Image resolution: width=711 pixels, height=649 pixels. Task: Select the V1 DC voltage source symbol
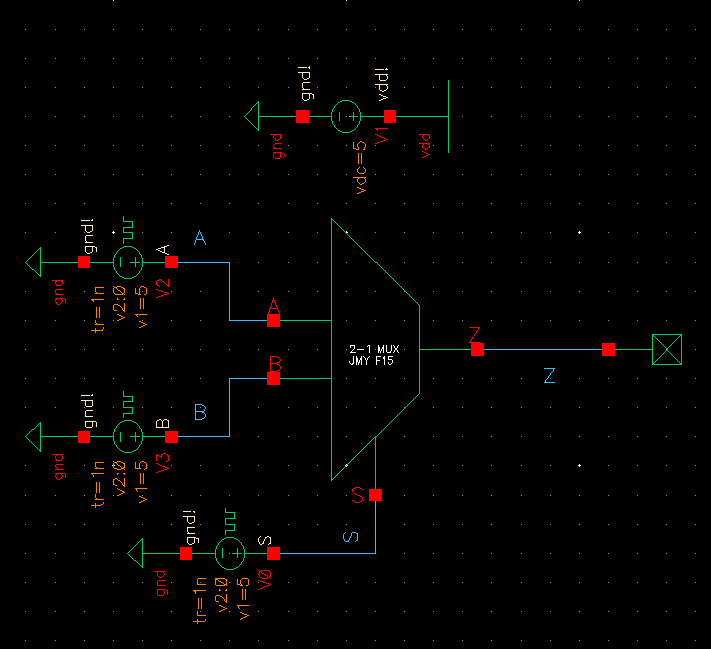pos(346,117)
